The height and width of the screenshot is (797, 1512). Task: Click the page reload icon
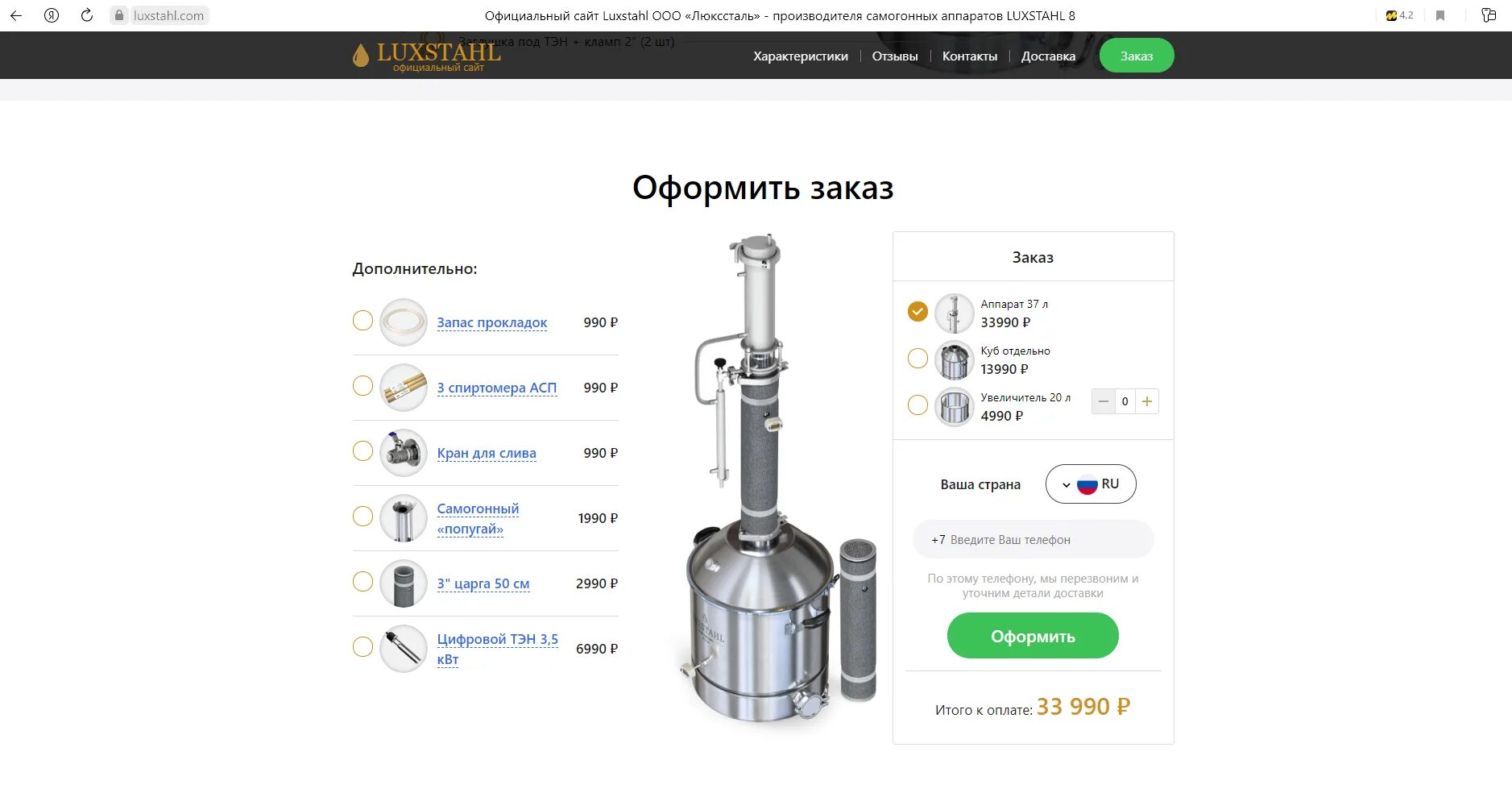click(87, 15)
